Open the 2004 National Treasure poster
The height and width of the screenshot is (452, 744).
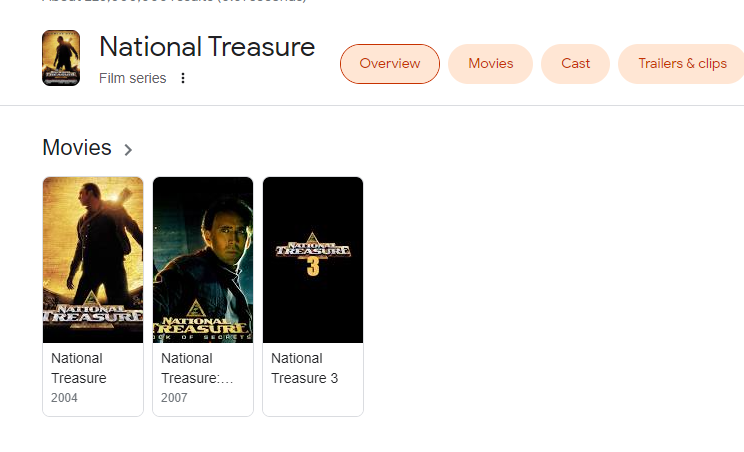[93, 260]
